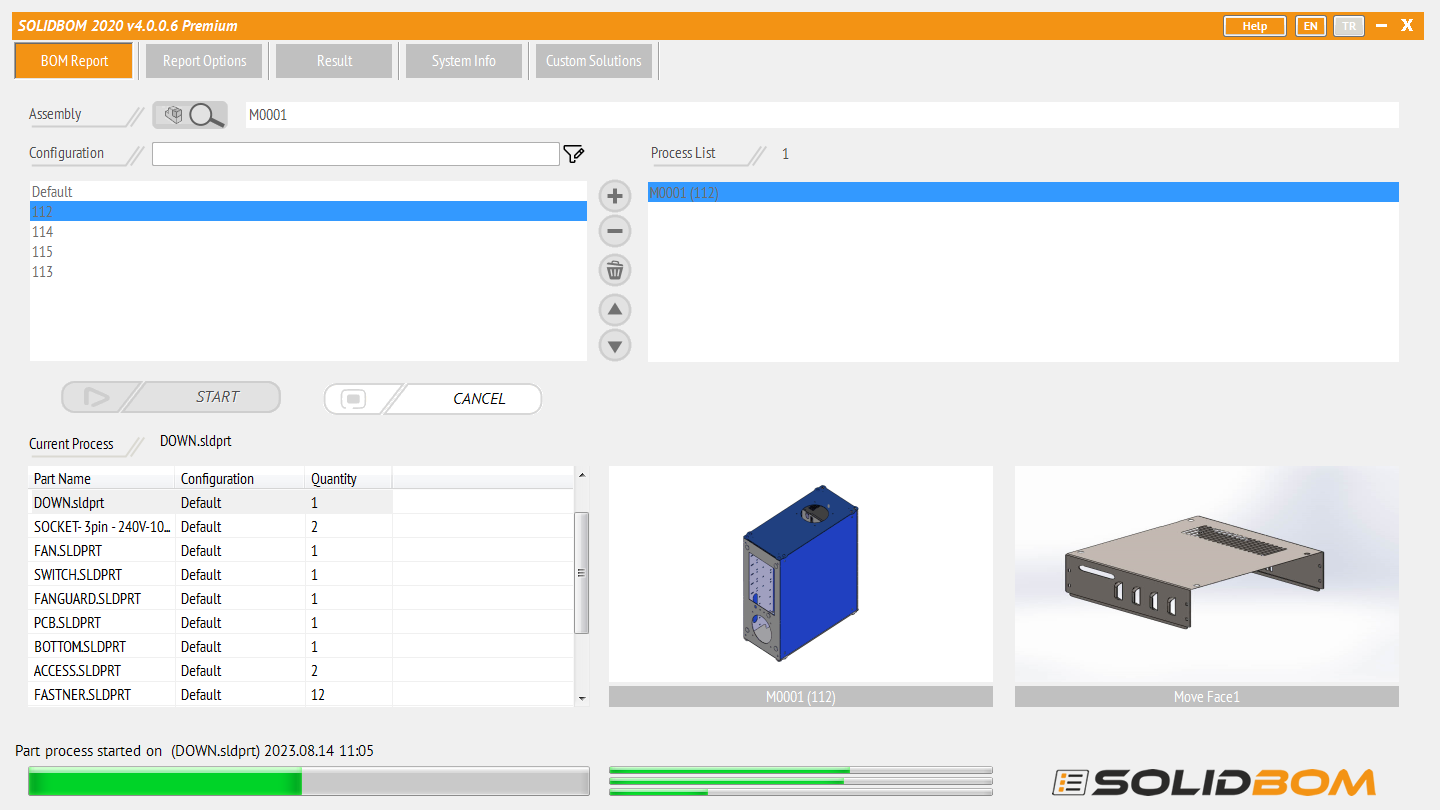This screenshot has width=1440, height=810.
Task: Select the BOTTOM.SLDPRT row
Action: click(x=301, y=647)
